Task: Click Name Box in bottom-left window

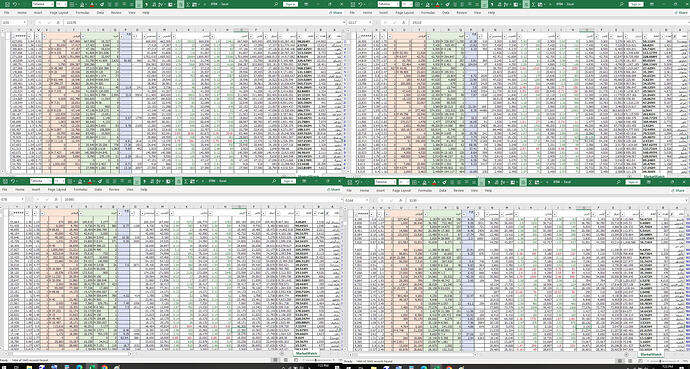Action: (x=11, y=199)
